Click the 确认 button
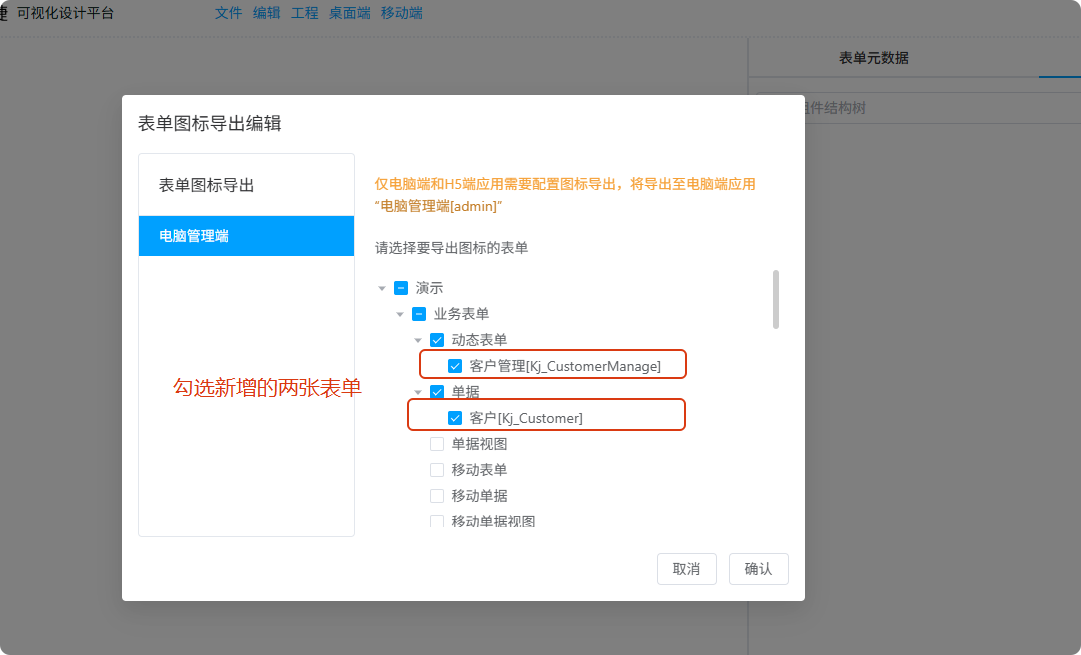 tap(758, 569)
